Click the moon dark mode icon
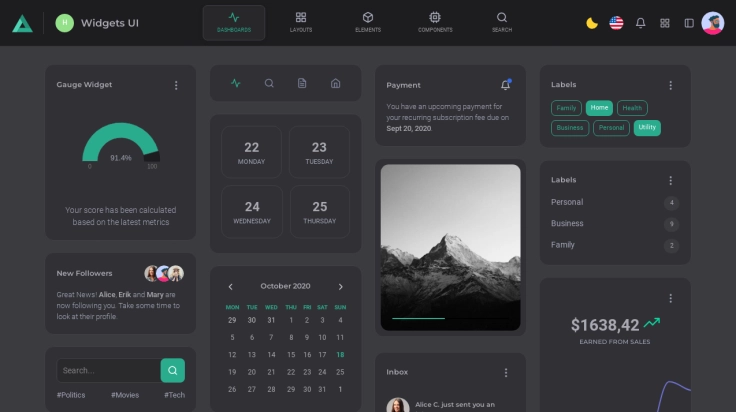 (x=592, y=23)
